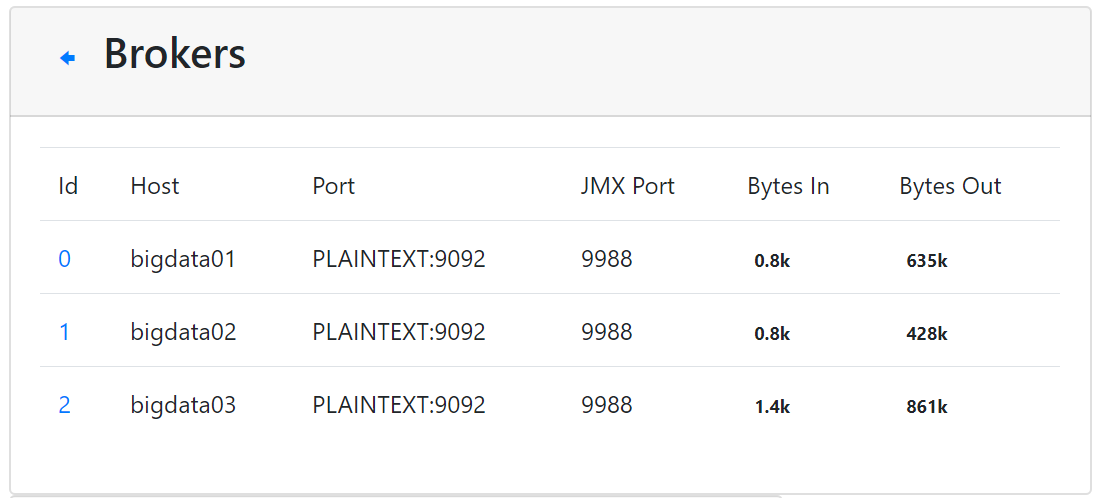The image size is (1102, 498).
Task: Click the Bytes In column header
Action: (x=788, y=186)
